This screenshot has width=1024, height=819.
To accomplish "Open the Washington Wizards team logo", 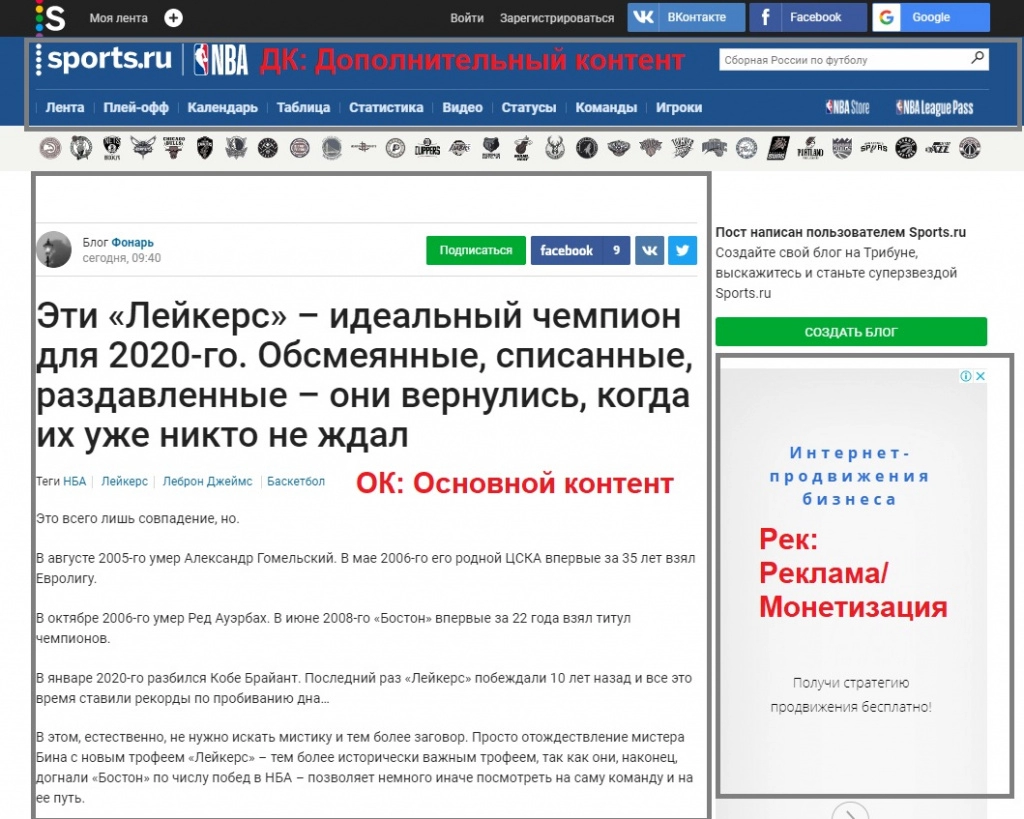I will 970,148.
